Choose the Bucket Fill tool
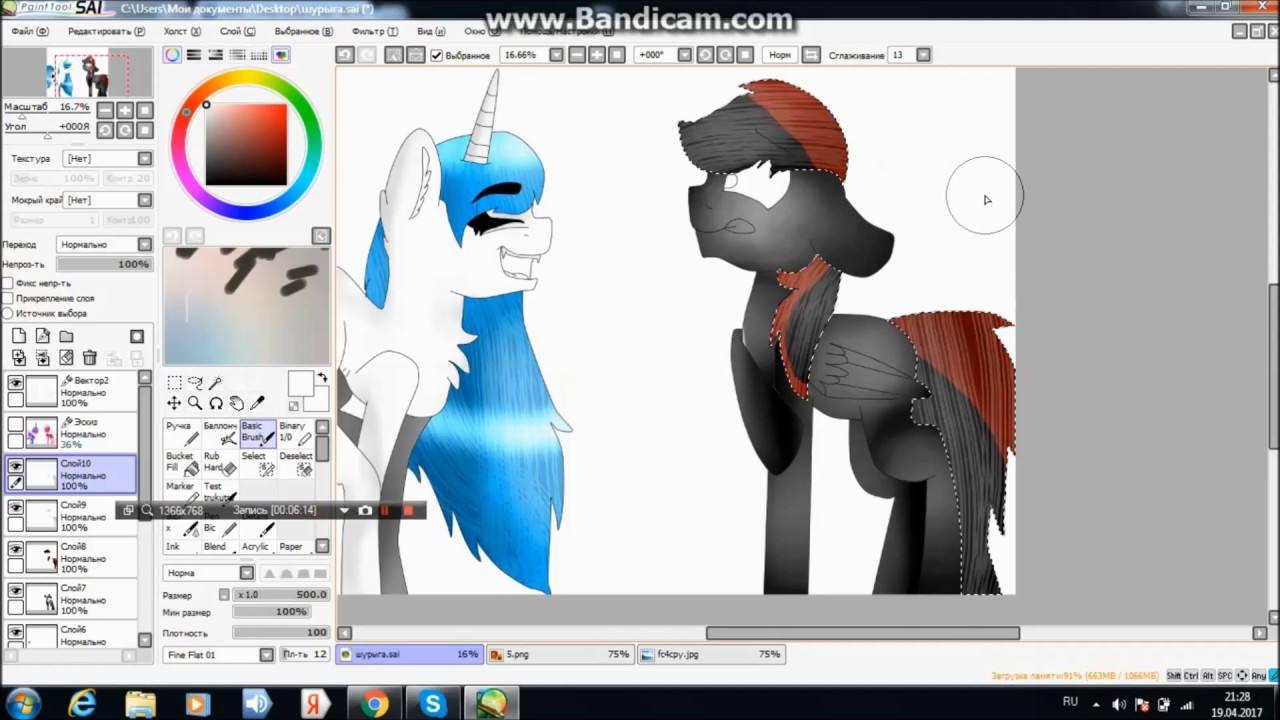This screenshot has width=1280, height=720. point(182,463)
